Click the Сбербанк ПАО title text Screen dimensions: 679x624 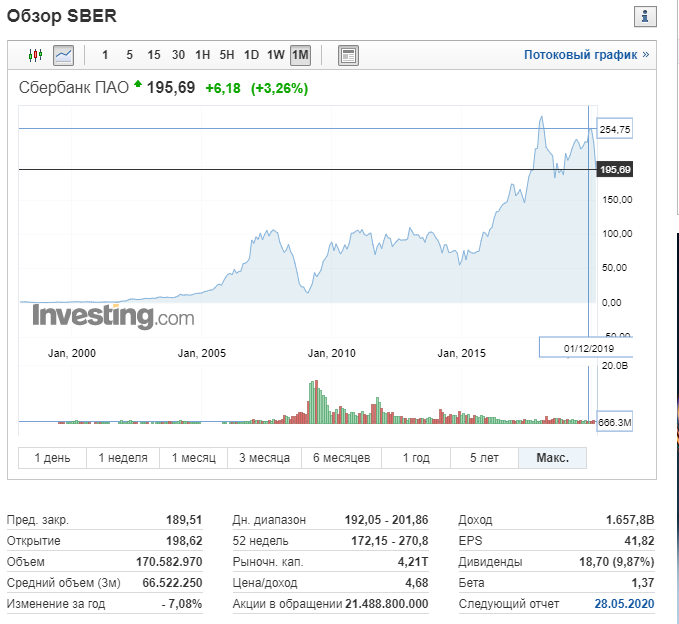74,88
